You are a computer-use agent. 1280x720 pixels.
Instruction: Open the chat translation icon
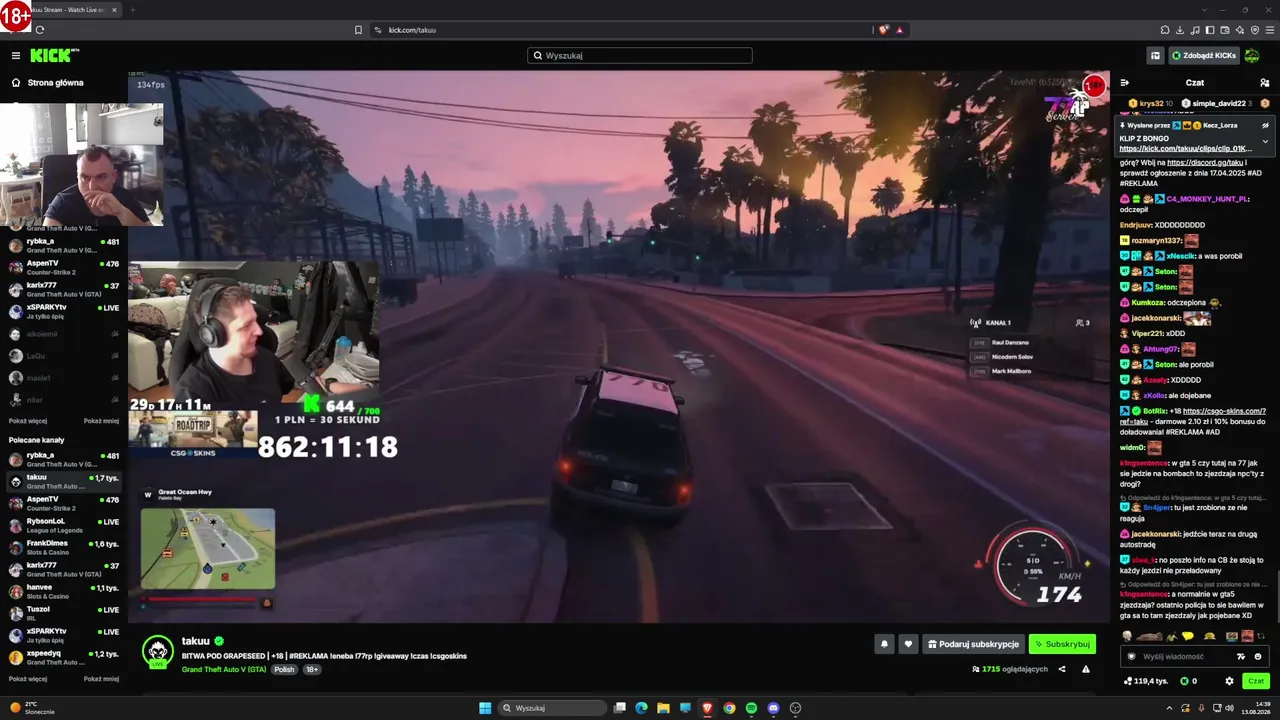coord(1241,657)
